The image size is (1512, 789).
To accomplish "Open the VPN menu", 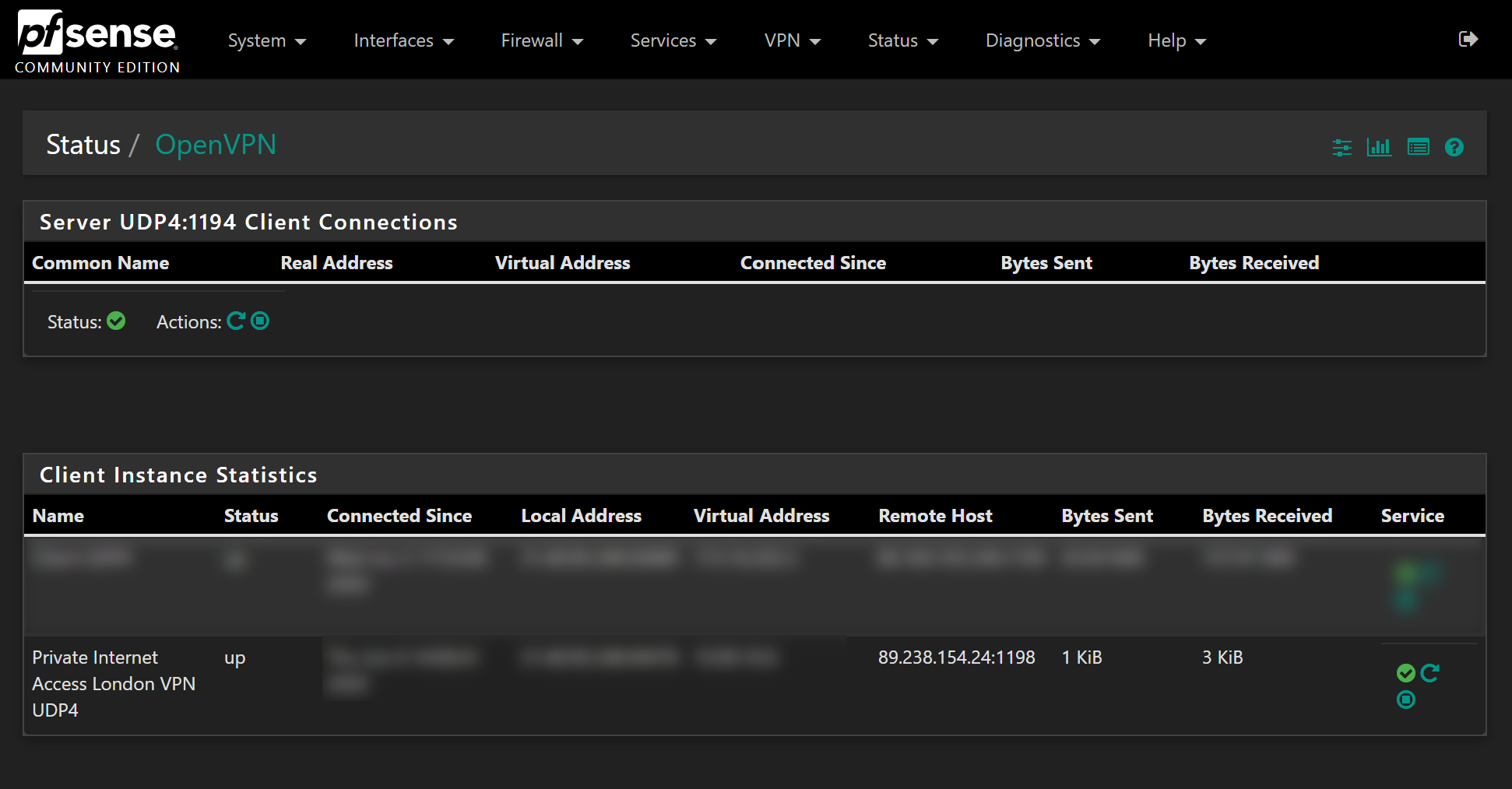I will pyautogui.click(x=792, y=40).
